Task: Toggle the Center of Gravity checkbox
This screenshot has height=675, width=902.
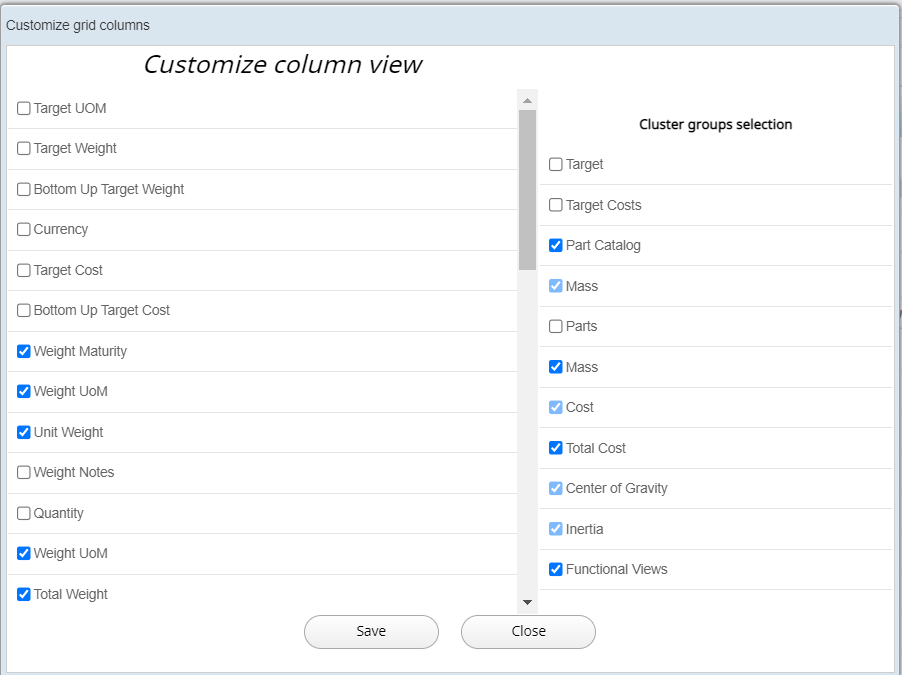Action: (x=556, y=488)
